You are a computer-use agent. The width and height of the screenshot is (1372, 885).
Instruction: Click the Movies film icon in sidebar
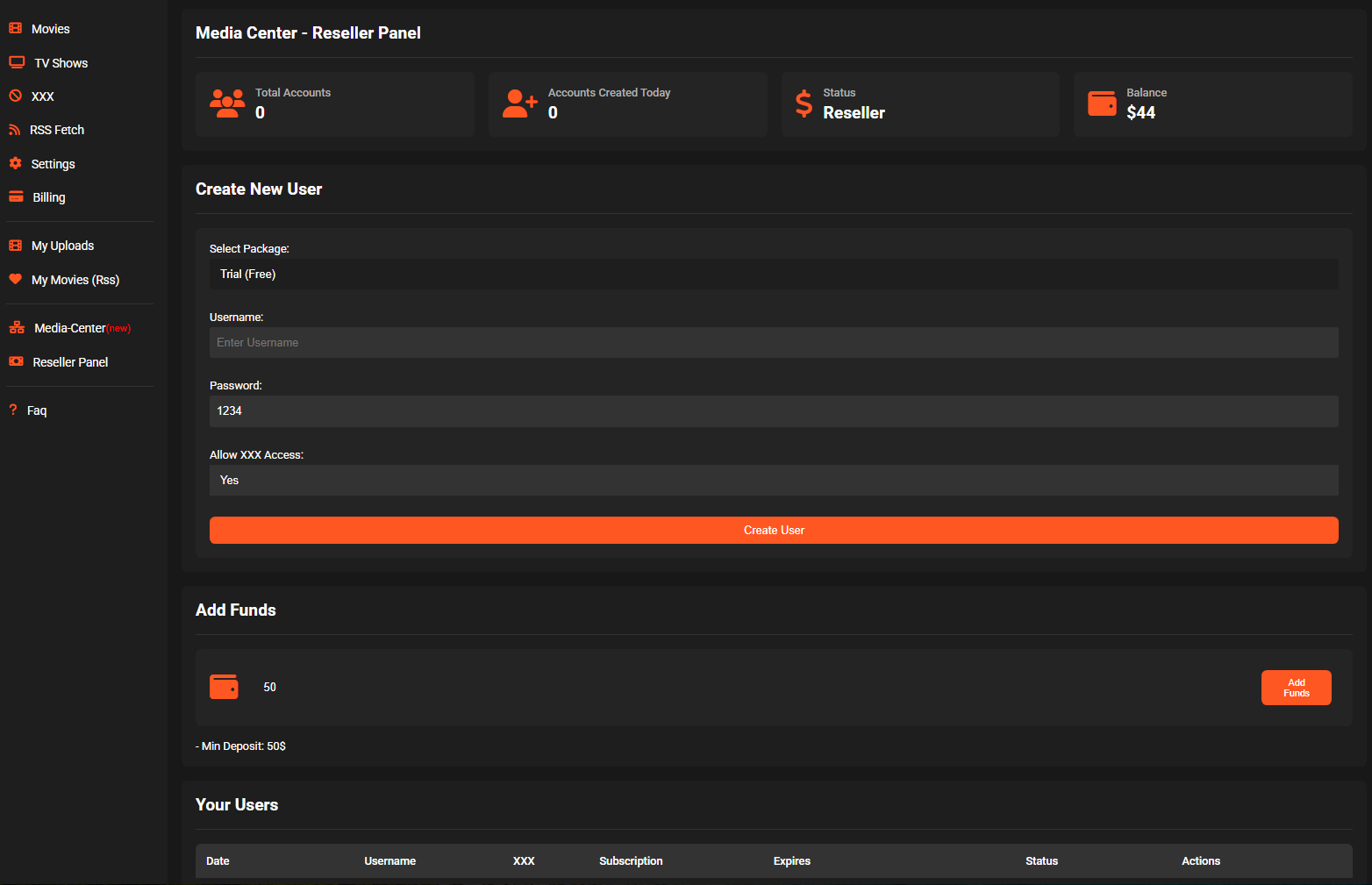(x=16, y=29)
